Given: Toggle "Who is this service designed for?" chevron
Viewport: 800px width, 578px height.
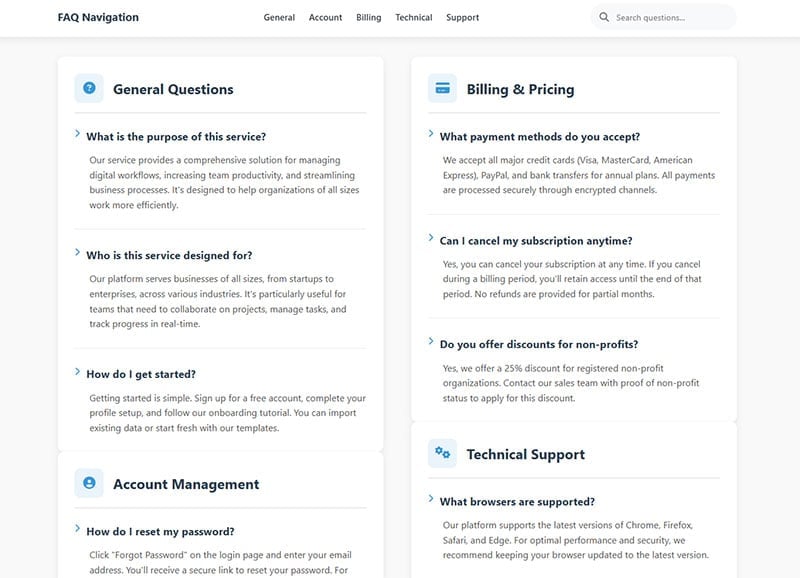Looking at the screenshot, I should pyautogui.click(x=78, y=253).
